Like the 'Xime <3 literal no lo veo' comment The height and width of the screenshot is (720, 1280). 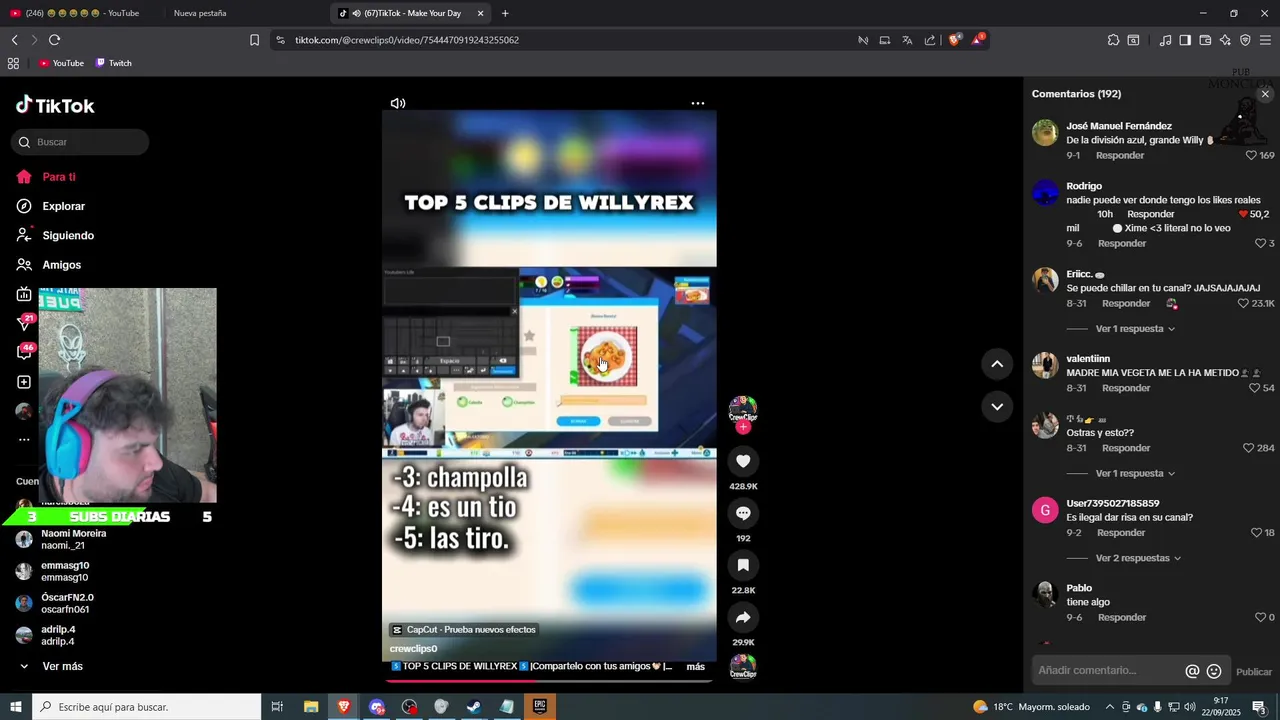tap(1260, 244)
